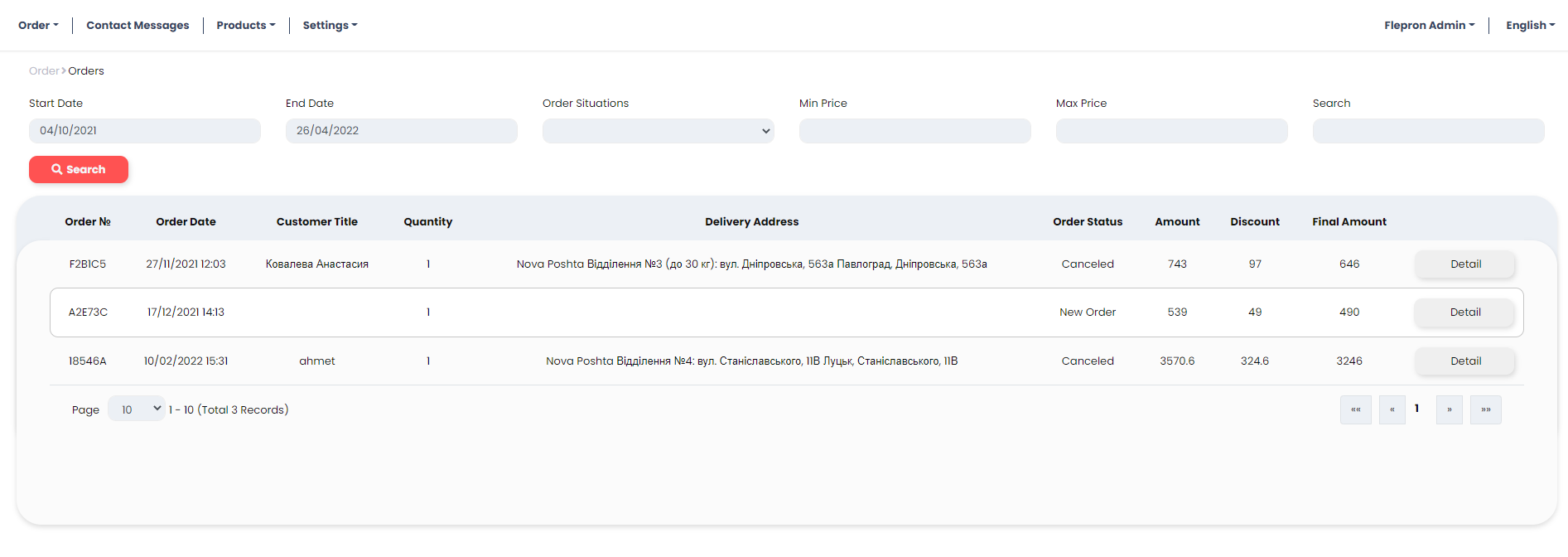Click the New Order status cell
The image size is (1568, 557).
click(1088, 312)
